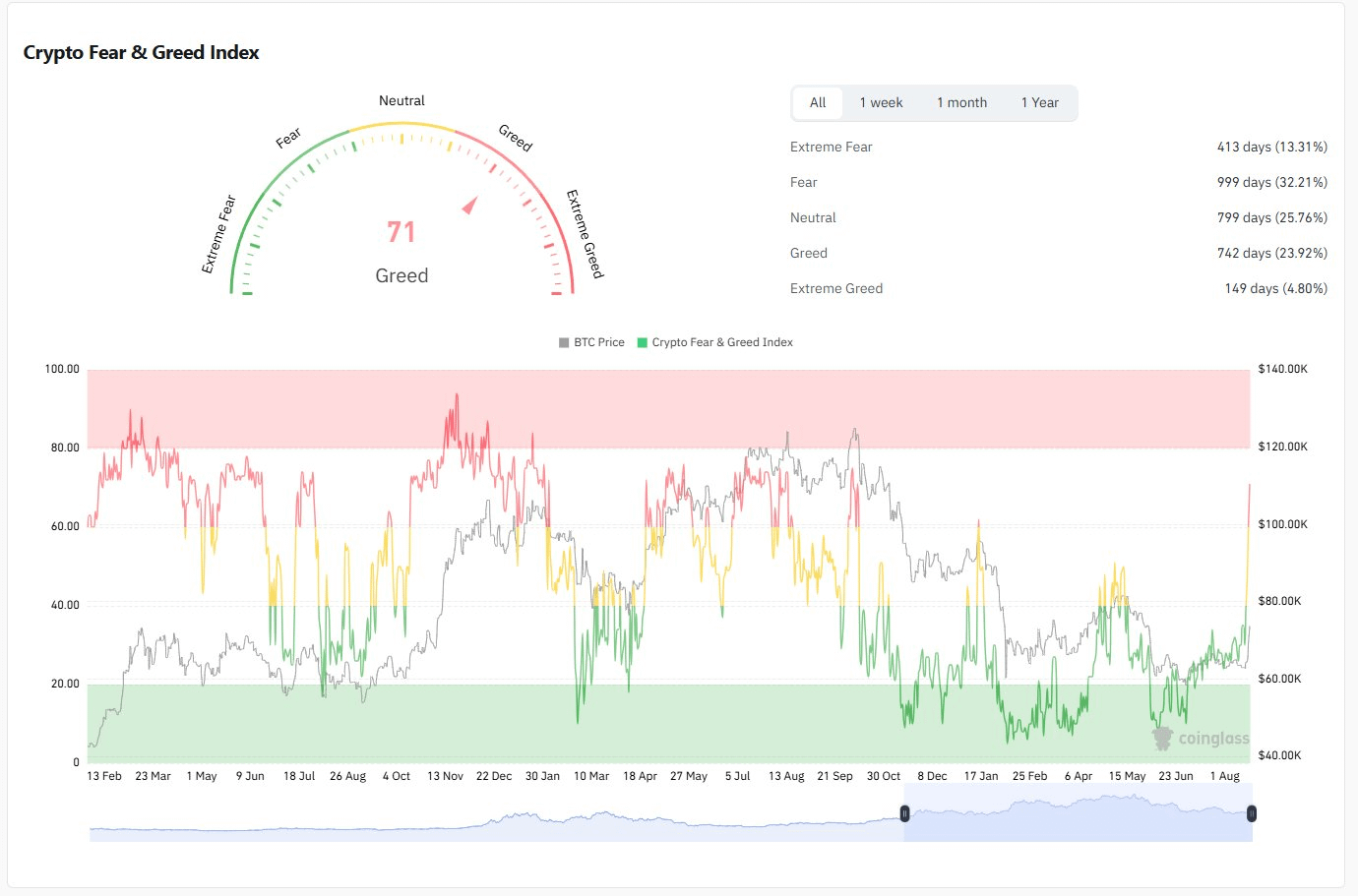Click the 9 Jun date label
Screen dimensions: 1358x896
[250, 776]
